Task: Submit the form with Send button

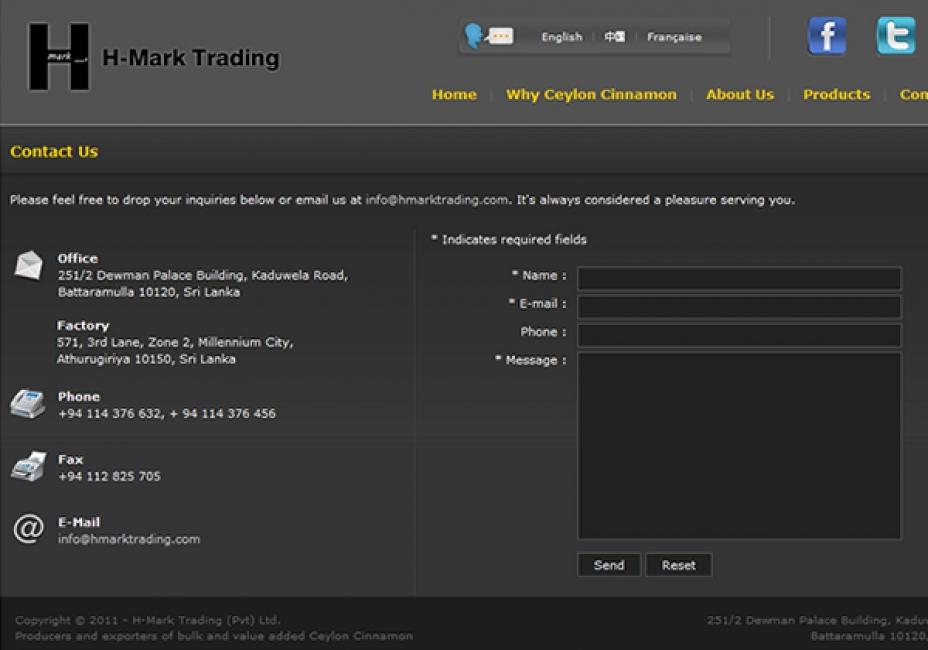Action: click(609, 565)
